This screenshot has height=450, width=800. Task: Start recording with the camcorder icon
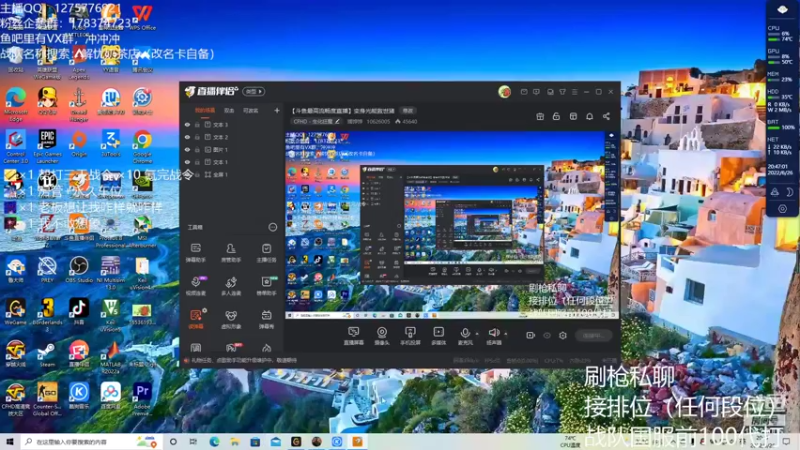coord(531,335)
